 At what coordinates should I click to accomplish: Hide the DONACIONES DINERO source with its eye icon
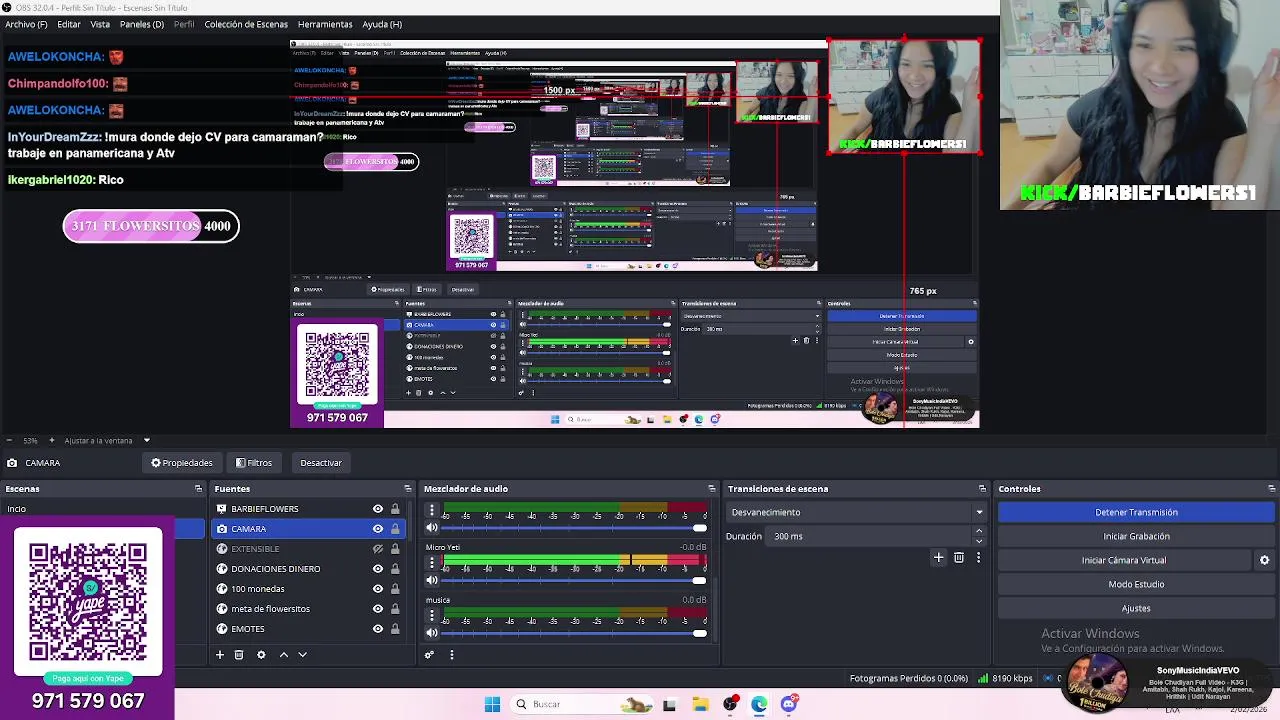[378, 569]
